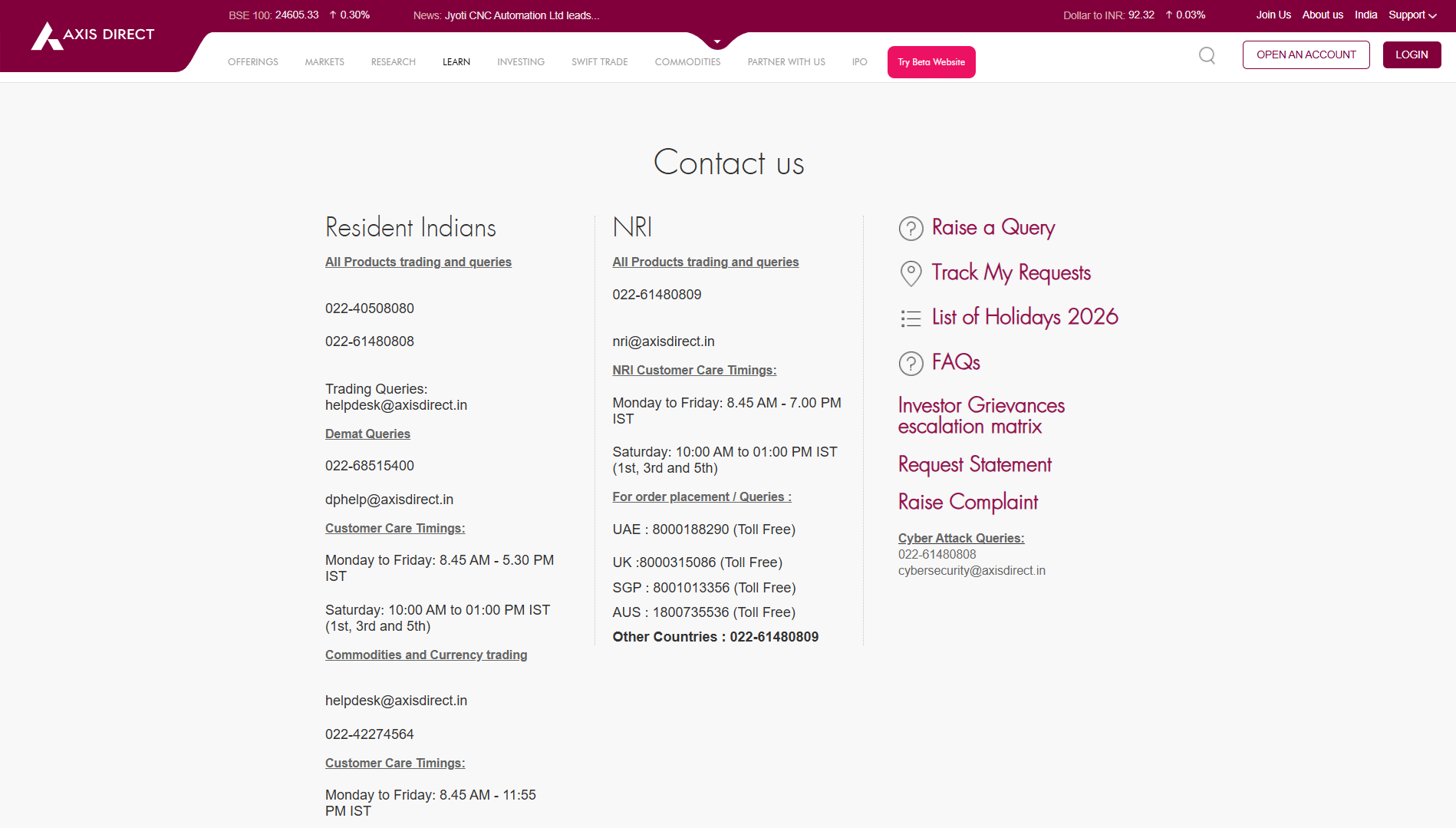Click the Demat Queries heading
Screen dimensions: 1456x828
367,434
